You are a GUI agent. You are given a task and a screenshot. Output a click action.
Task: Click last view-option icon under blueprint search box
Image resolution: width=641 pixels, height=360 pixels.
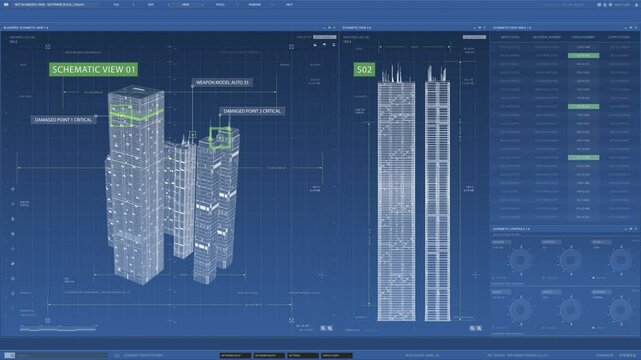click(334, 45)
